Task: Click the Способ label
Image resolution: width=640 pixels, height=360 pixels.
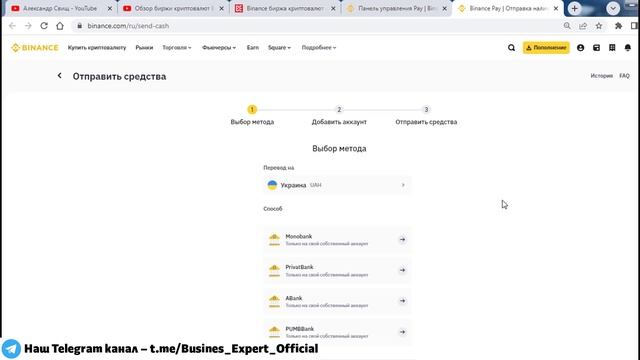Action: click(273, 209)
